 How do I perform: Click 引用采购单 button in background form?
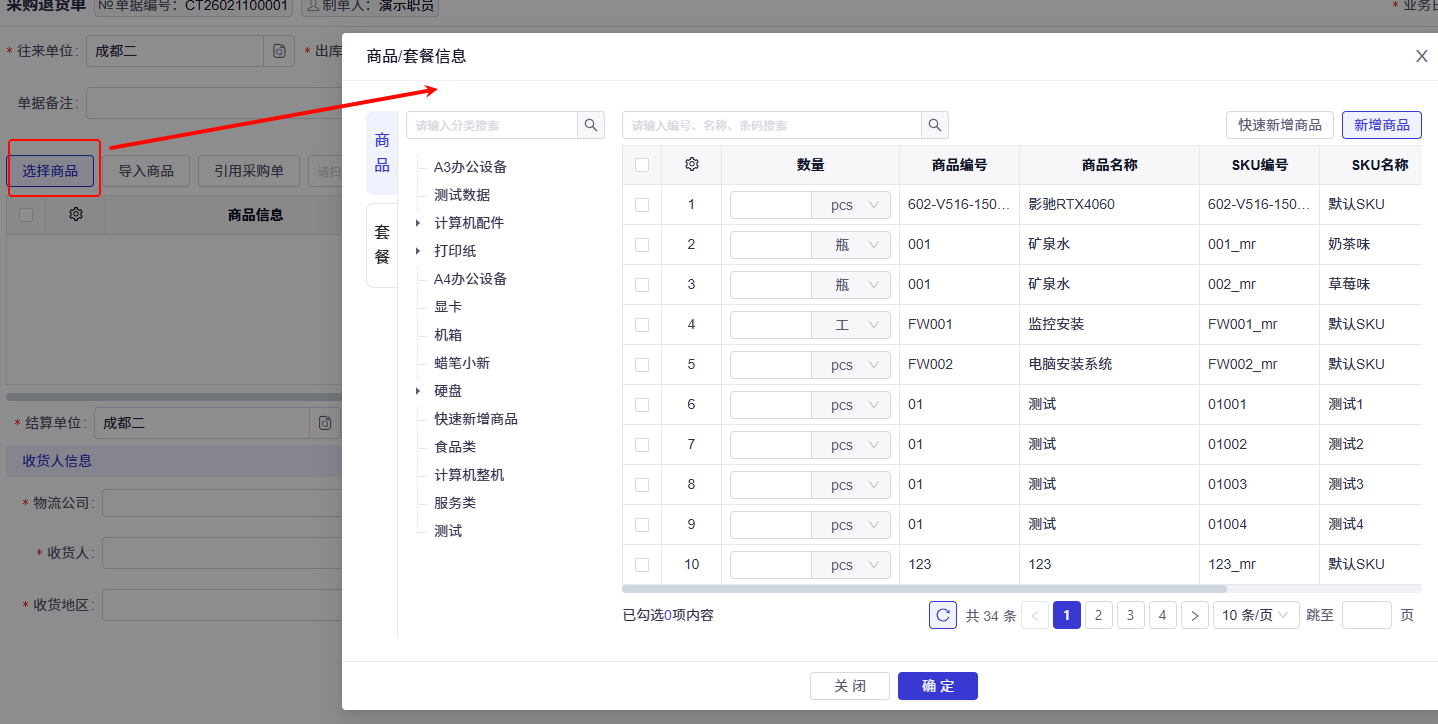[x=249, y=171]
